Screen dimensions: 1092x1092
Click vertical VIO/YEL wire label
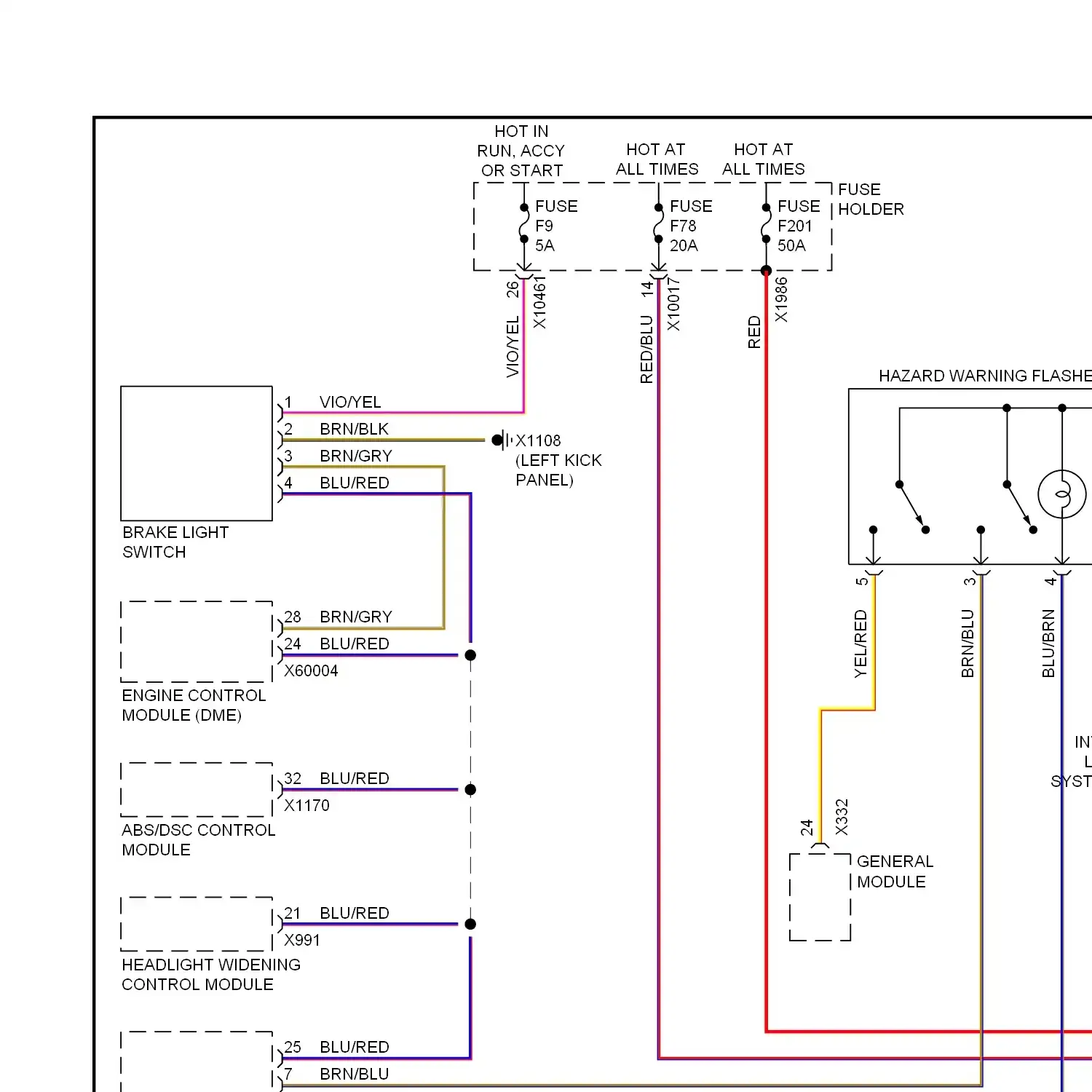(513, 347)
